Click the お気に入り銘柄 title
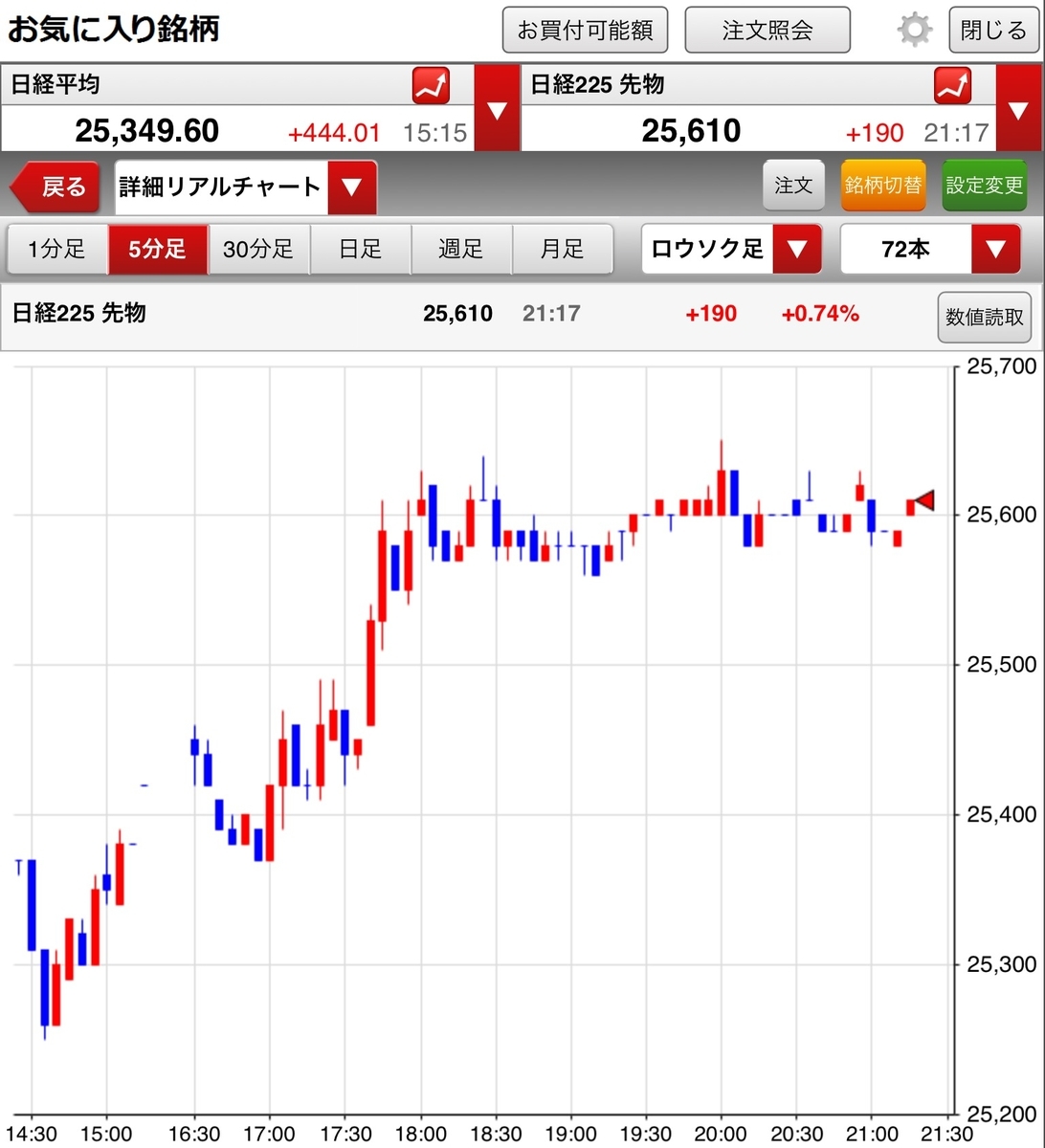This screenshot has width=1045, height=1148. click(x=114, y=29)
